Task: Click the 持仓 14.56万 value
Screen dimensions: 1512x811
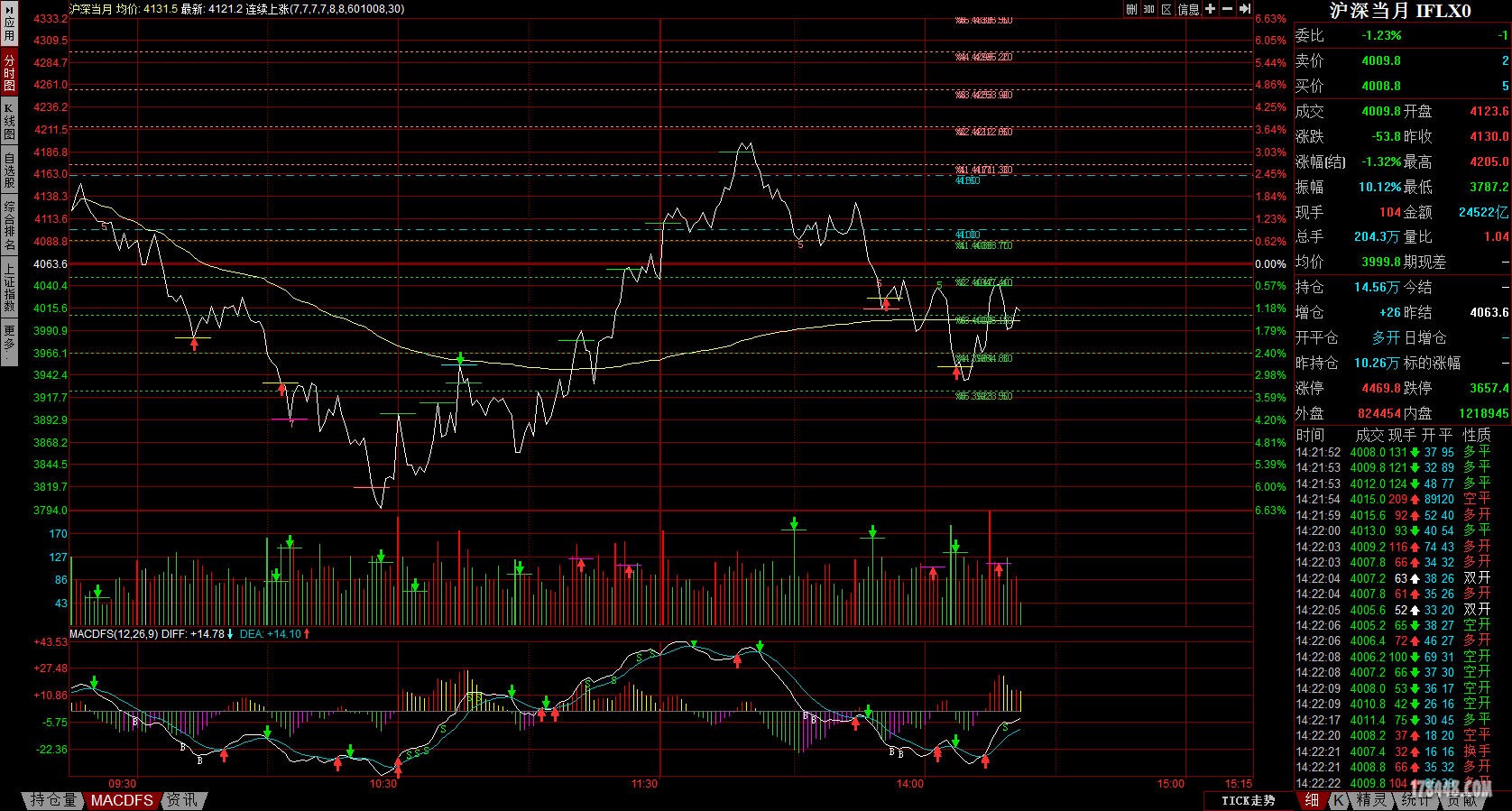Action: click(x=1377, y=287)
